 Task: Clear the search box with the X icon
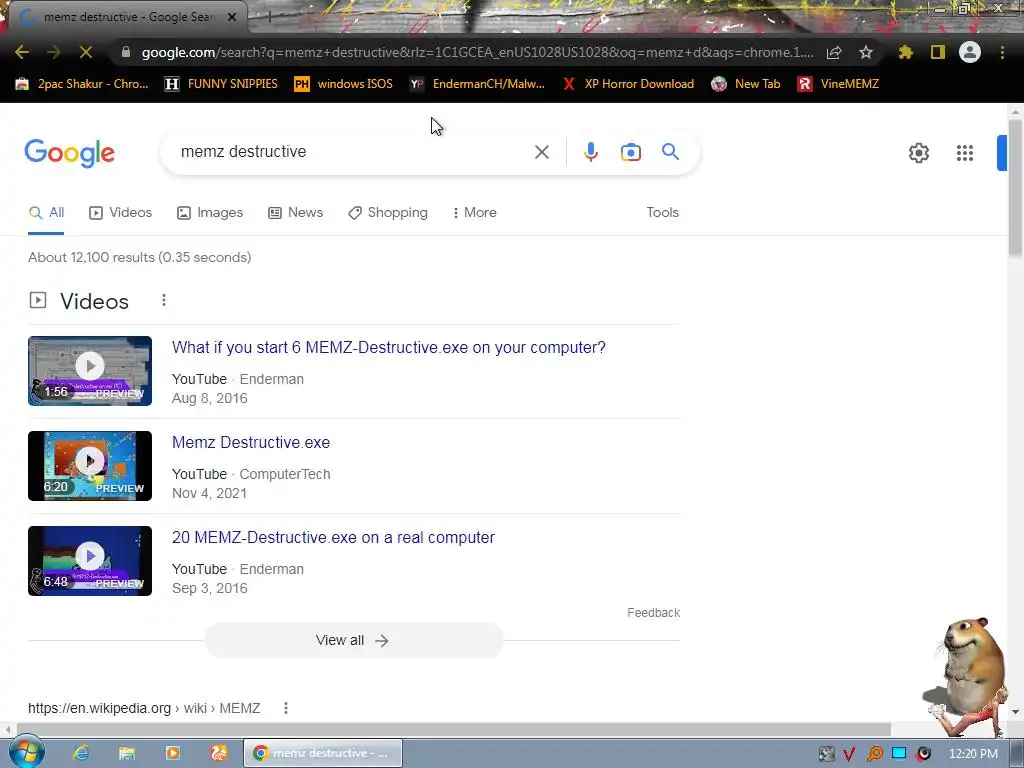541,152
